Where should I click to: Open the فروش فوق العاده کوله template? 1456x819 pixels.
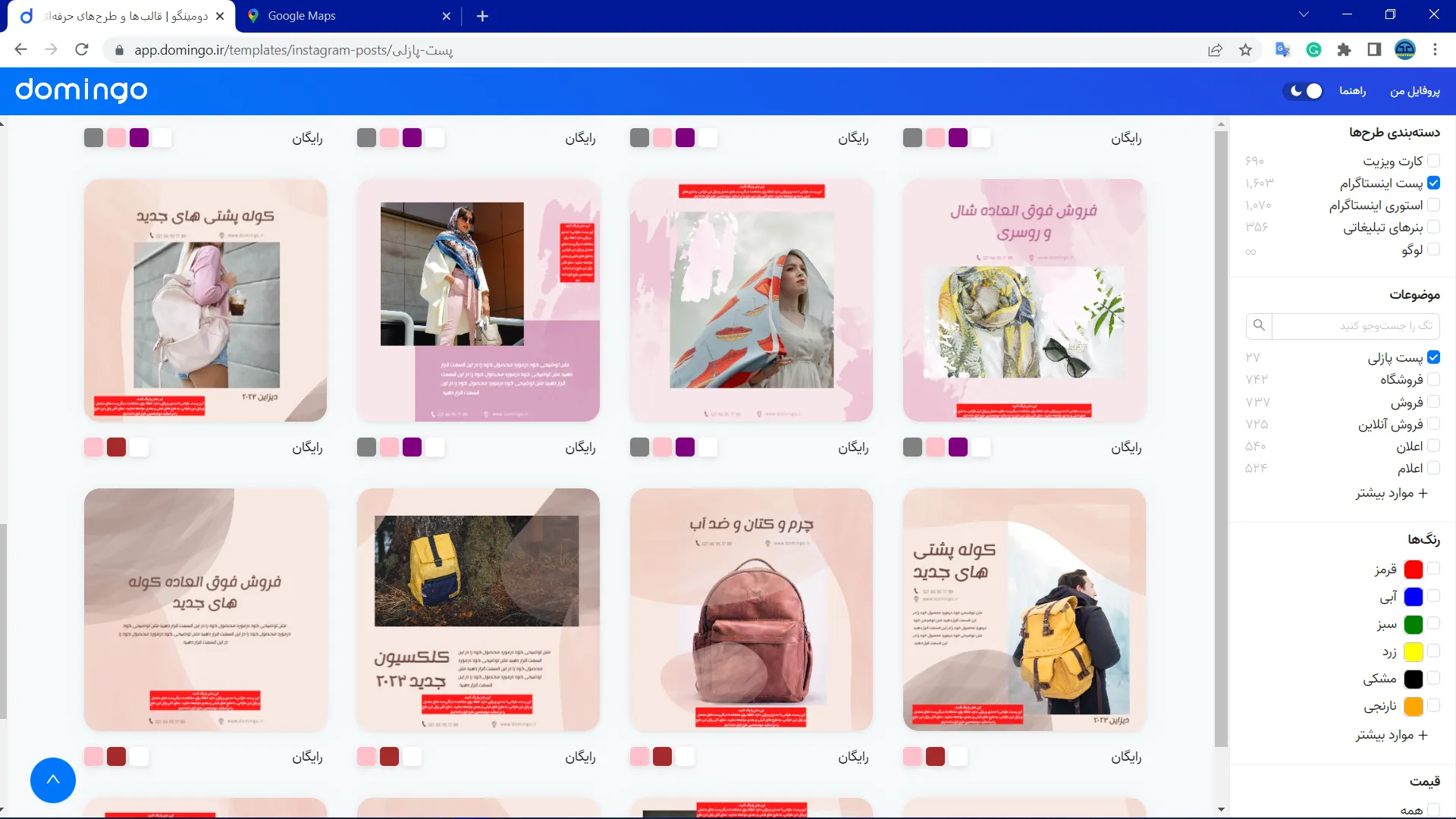205,610
